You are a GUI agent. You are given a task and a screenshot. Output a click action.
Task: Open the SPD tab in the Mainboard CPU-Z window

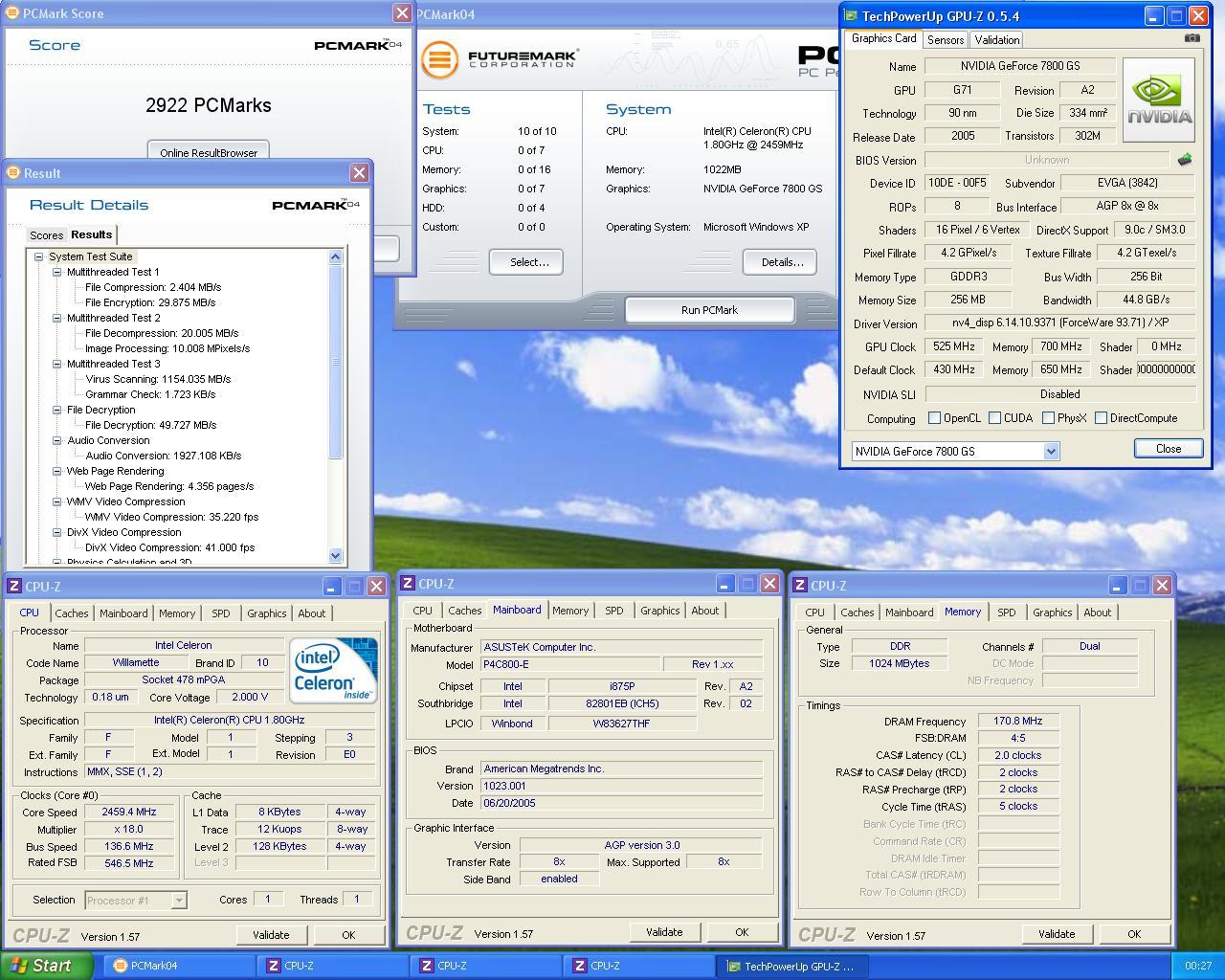(x=614, y=611)
